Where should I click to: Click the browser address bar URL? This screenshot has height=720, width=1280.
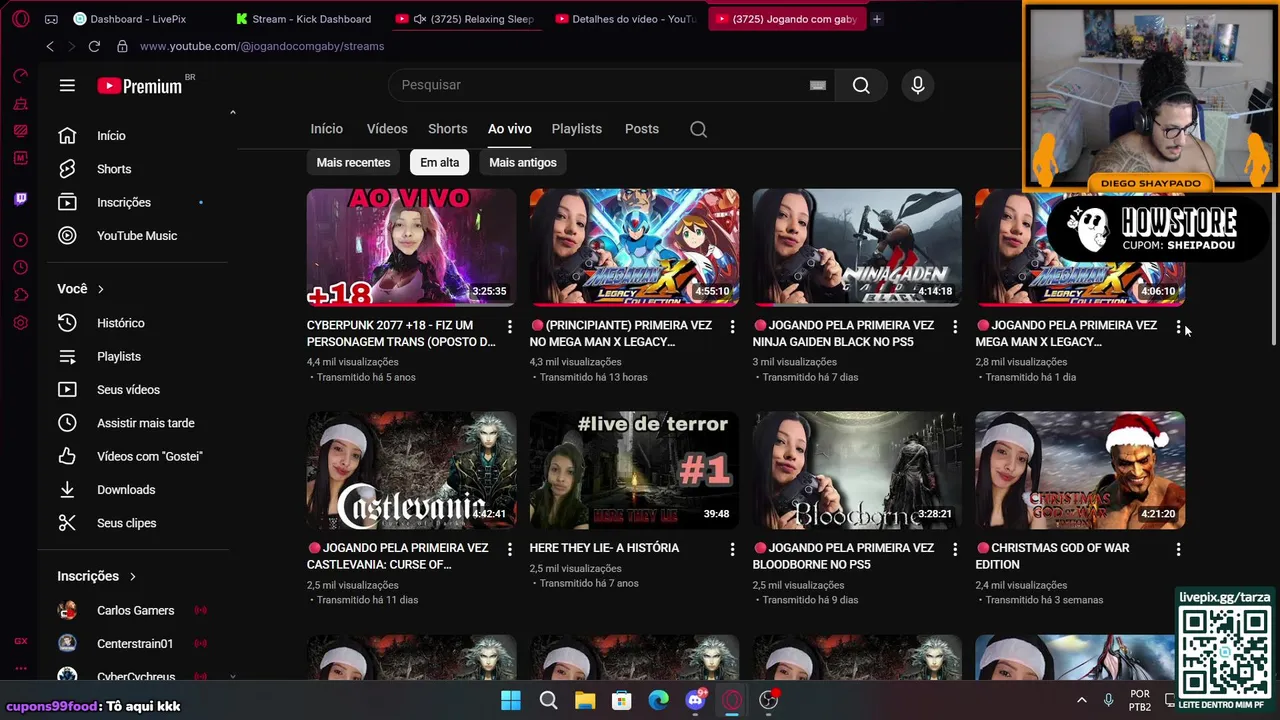coord(262,46)
